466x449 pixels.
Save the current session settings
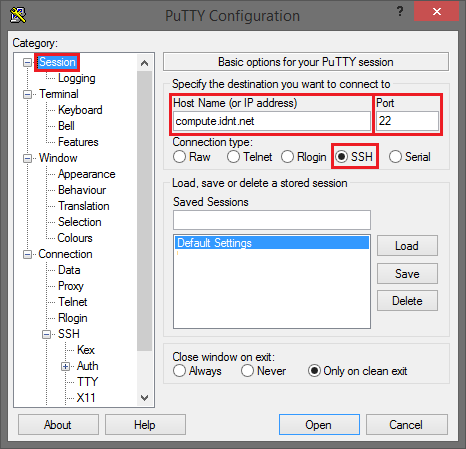tap(407, 274)
